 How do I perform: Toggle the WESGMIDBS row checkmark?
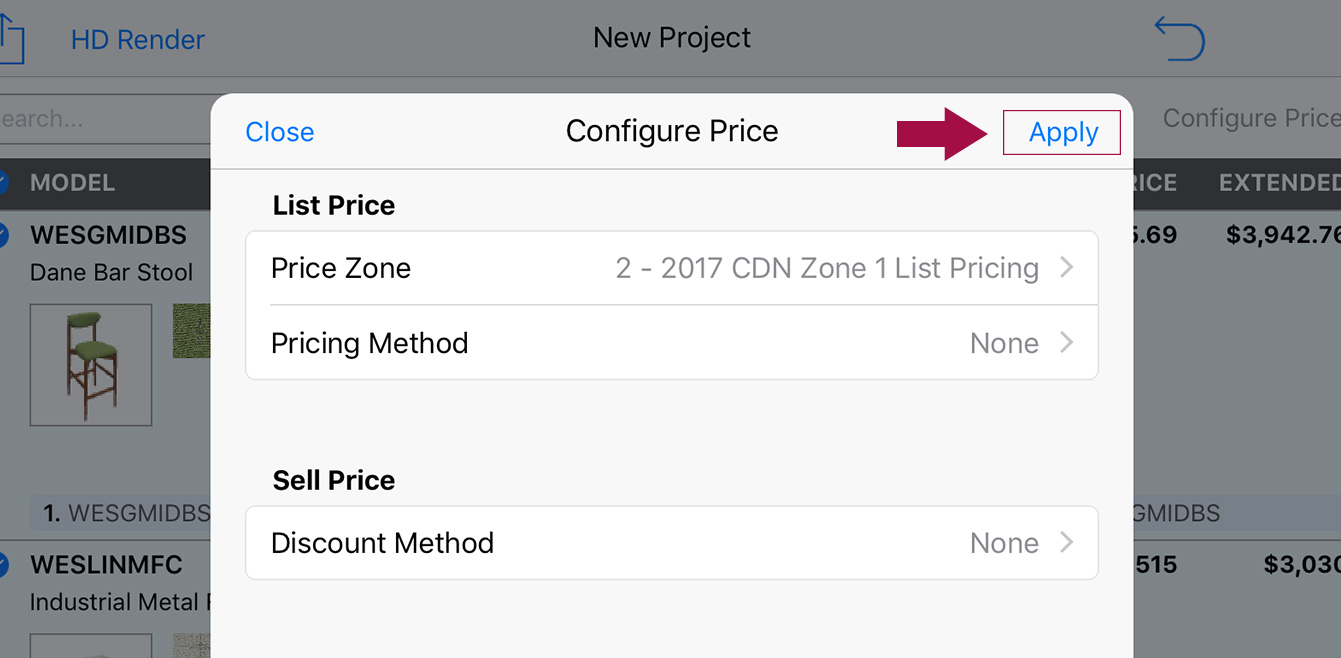[3, 236]
